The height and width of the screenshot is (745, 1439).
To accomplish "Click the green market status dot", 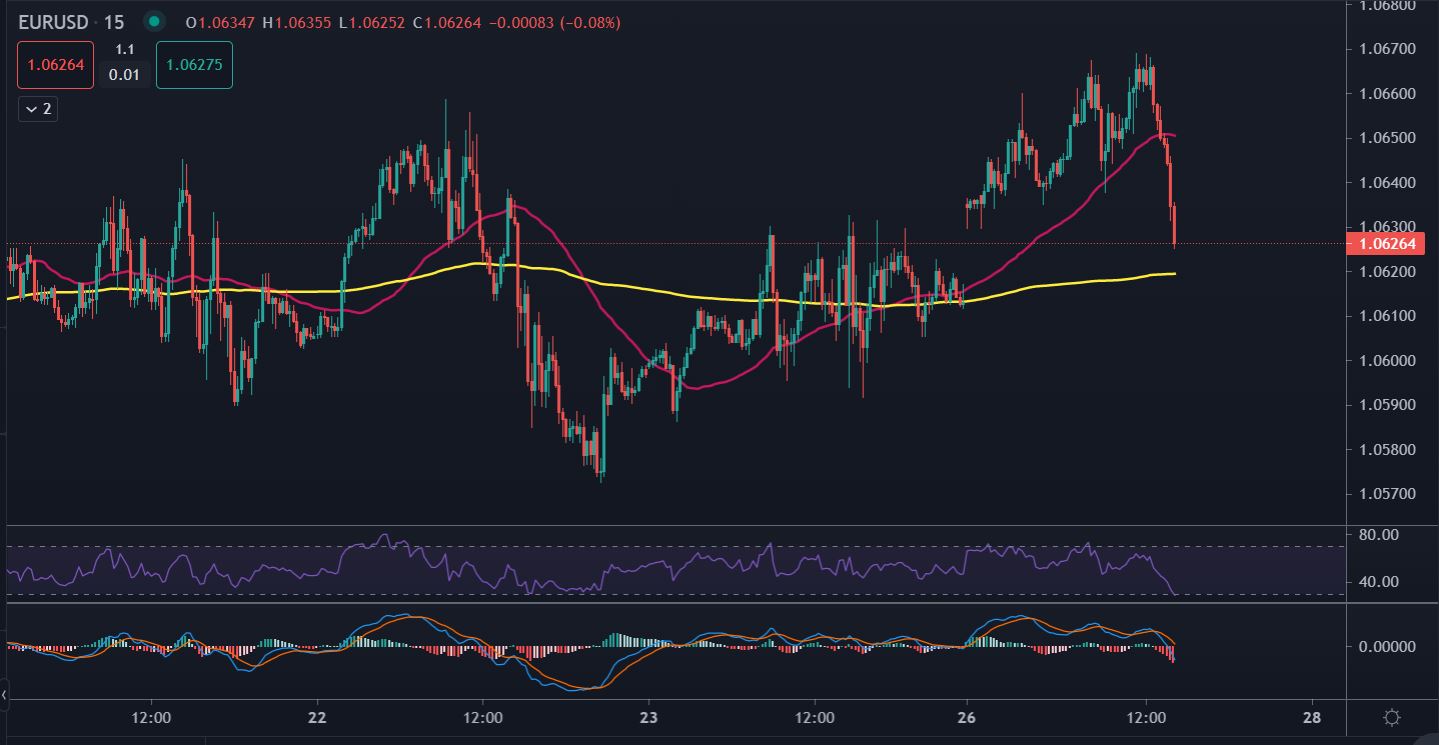I will (153, 21).
